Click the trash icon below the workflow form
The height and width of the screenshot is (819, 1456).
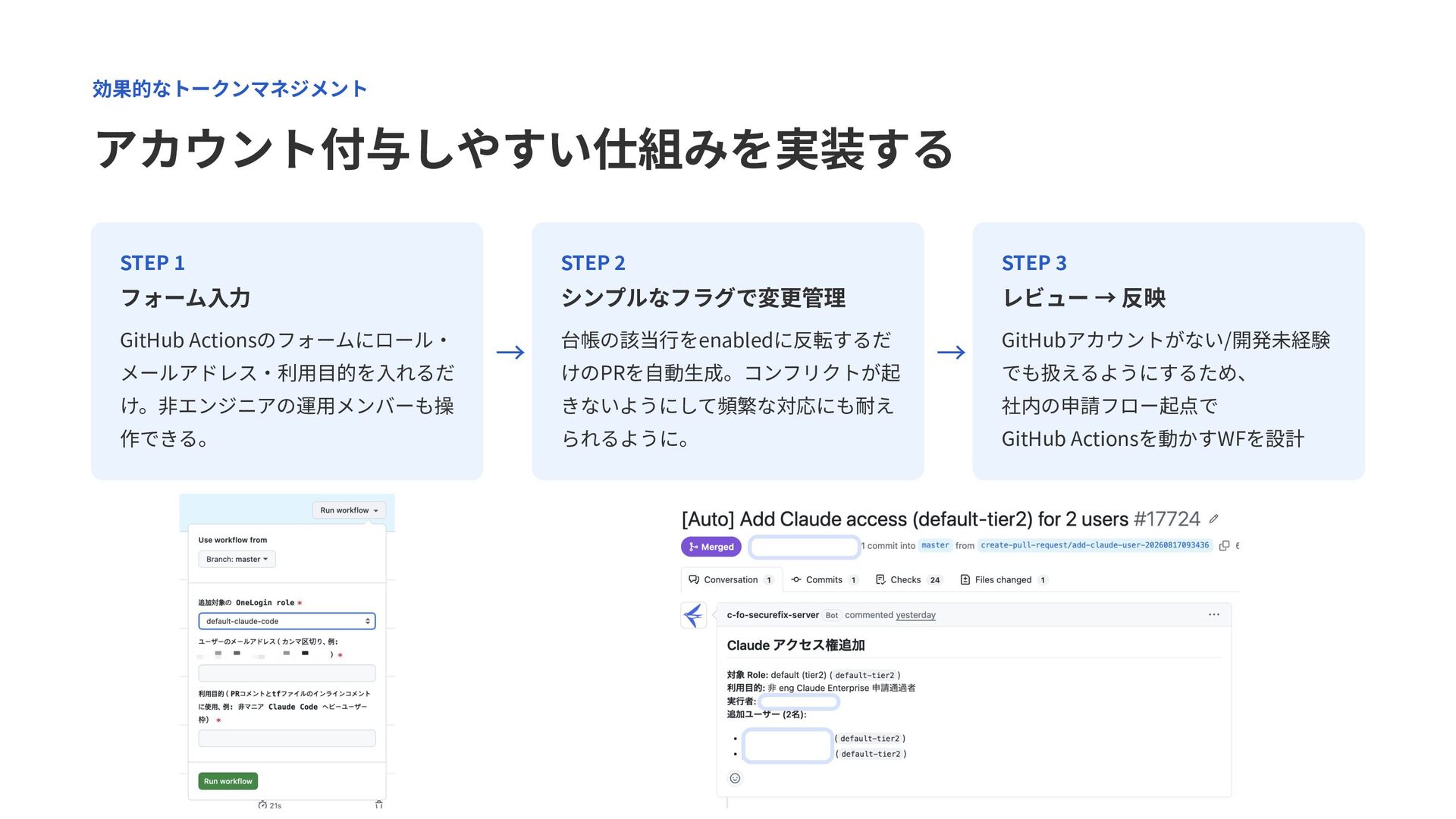pos(378,805)
